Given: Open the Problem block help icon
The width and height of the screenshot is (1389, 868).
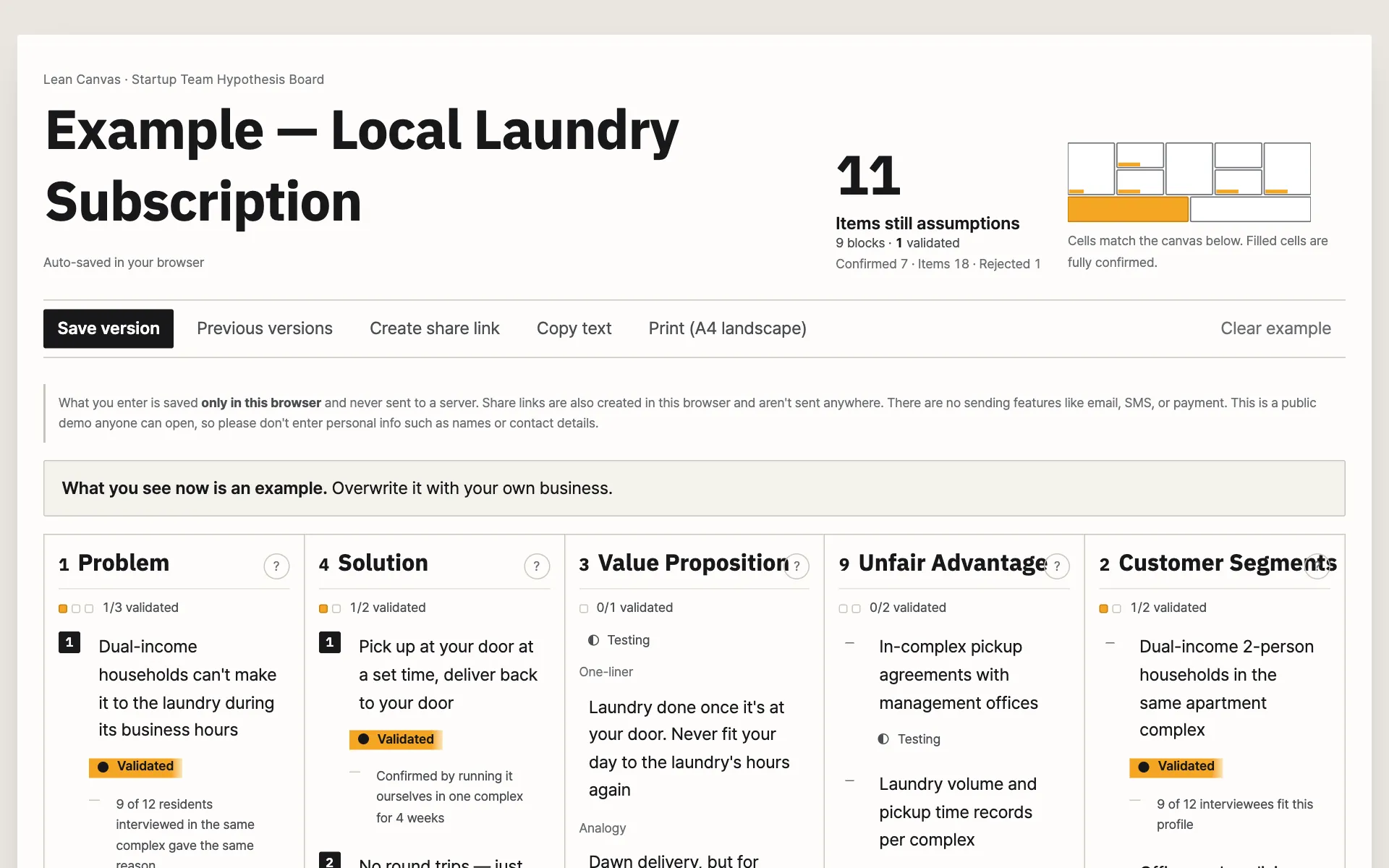Looking at the screenshot, I should 276,566.
